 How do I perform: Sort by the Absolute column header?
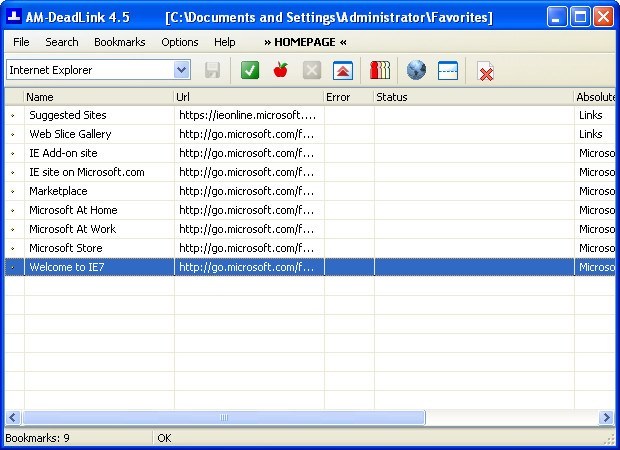[x=595, y=97]
